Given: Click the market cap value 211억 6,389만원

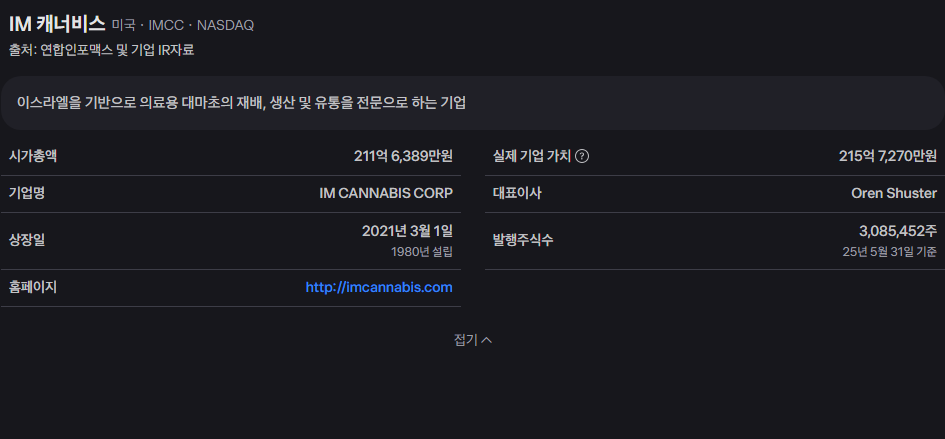Looking at the screenshot, I should (x=403, y=156).
